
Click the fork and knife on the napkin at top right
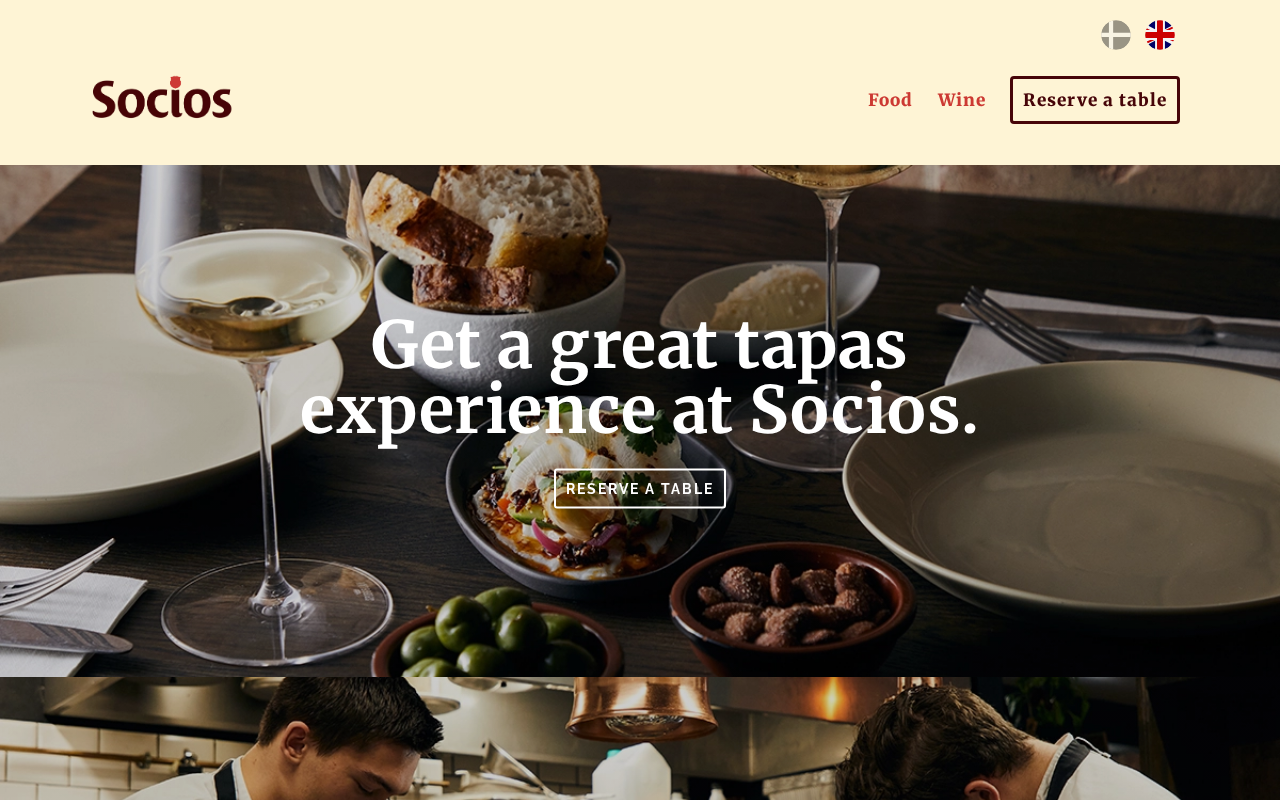(1110, 330)
